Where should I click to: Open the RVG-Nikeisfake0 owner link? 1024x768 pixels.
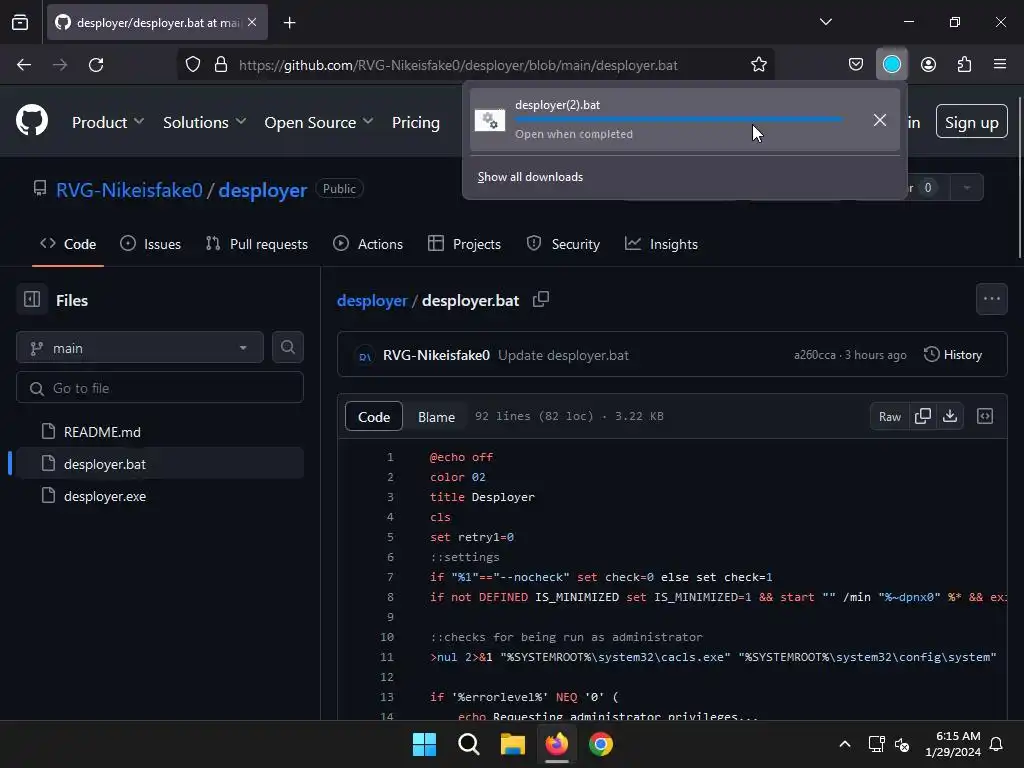click(129, 190)
